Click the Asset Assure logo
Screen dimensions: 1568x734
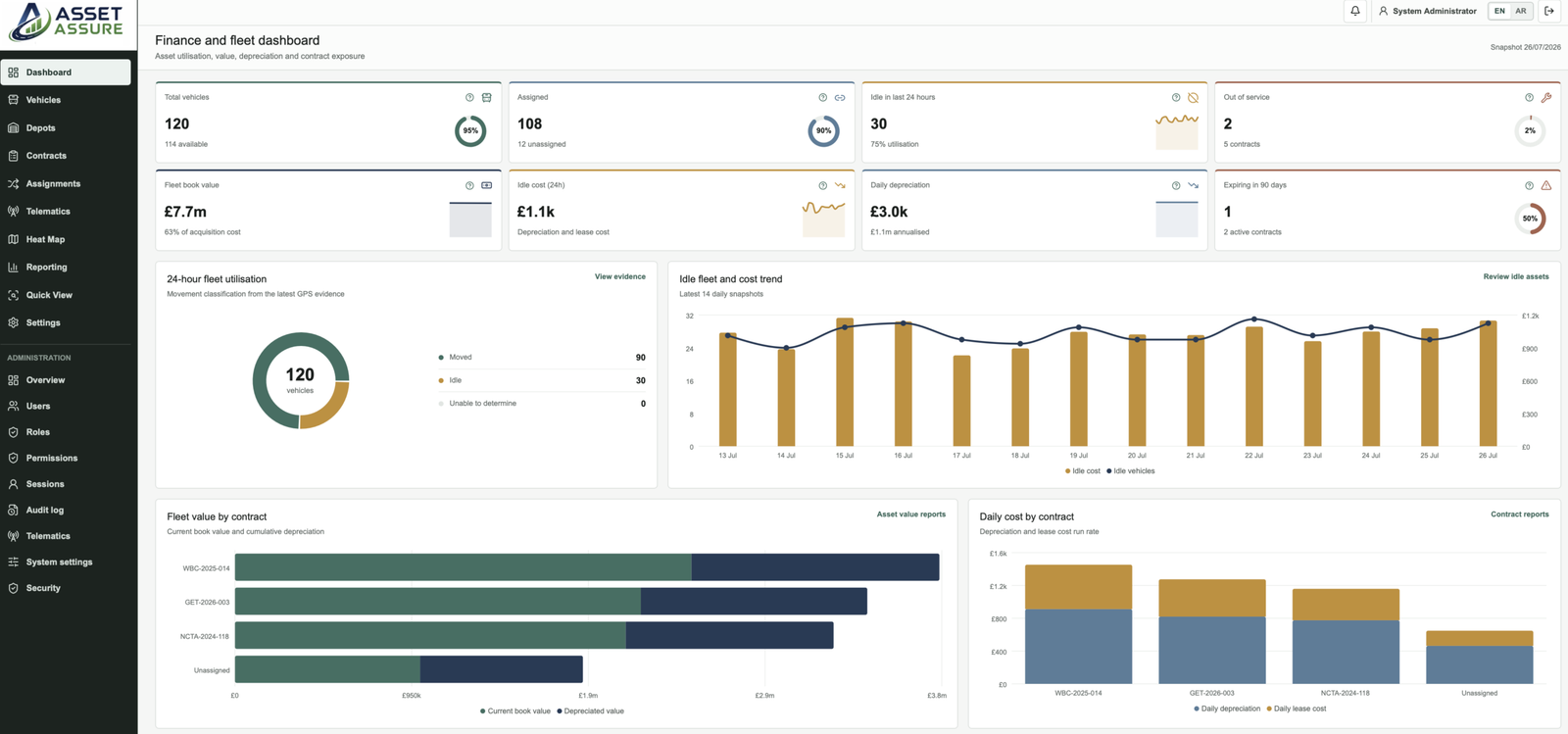[67, 22]
